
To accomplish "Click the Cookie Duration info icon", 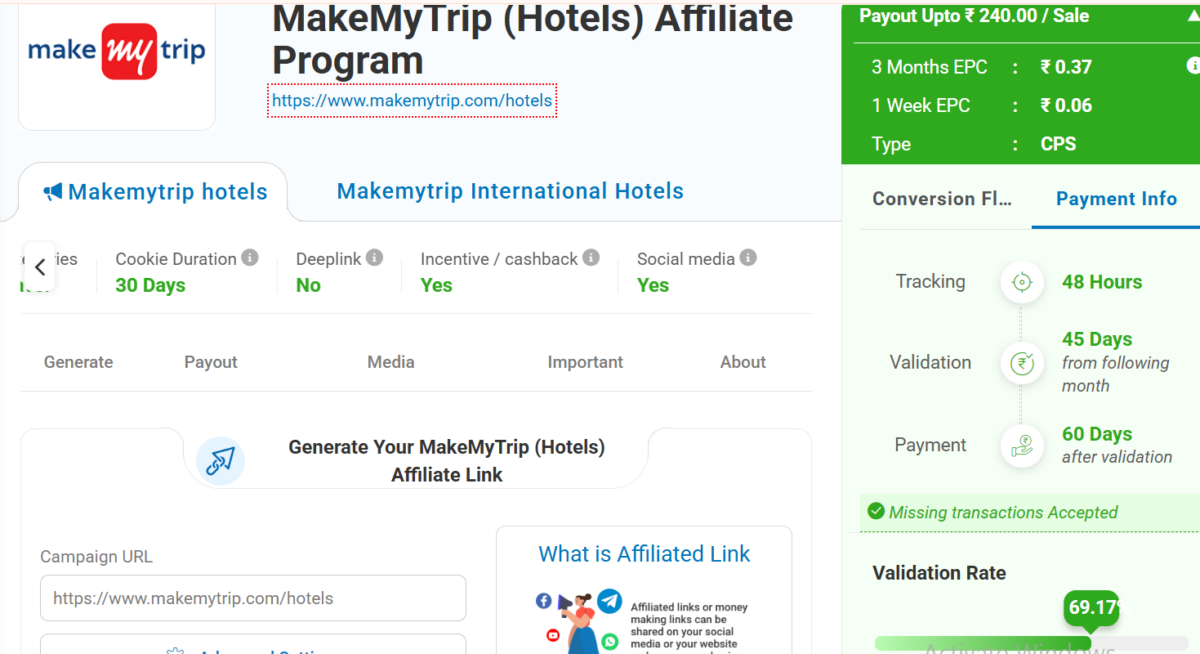I will click(250, 258).
